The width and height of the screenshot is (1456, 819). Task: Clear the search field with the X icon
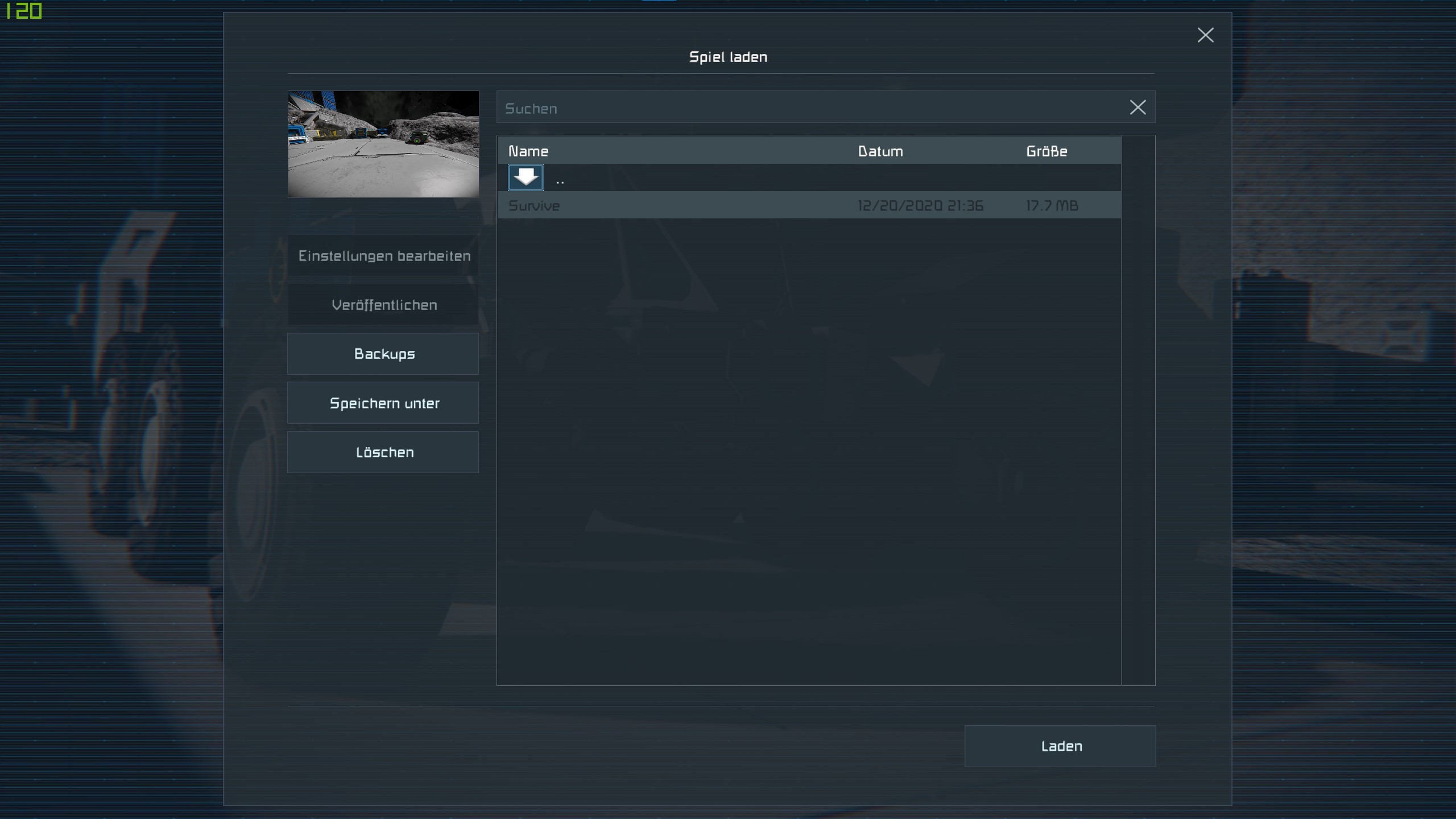click(x=1137, y=107)
